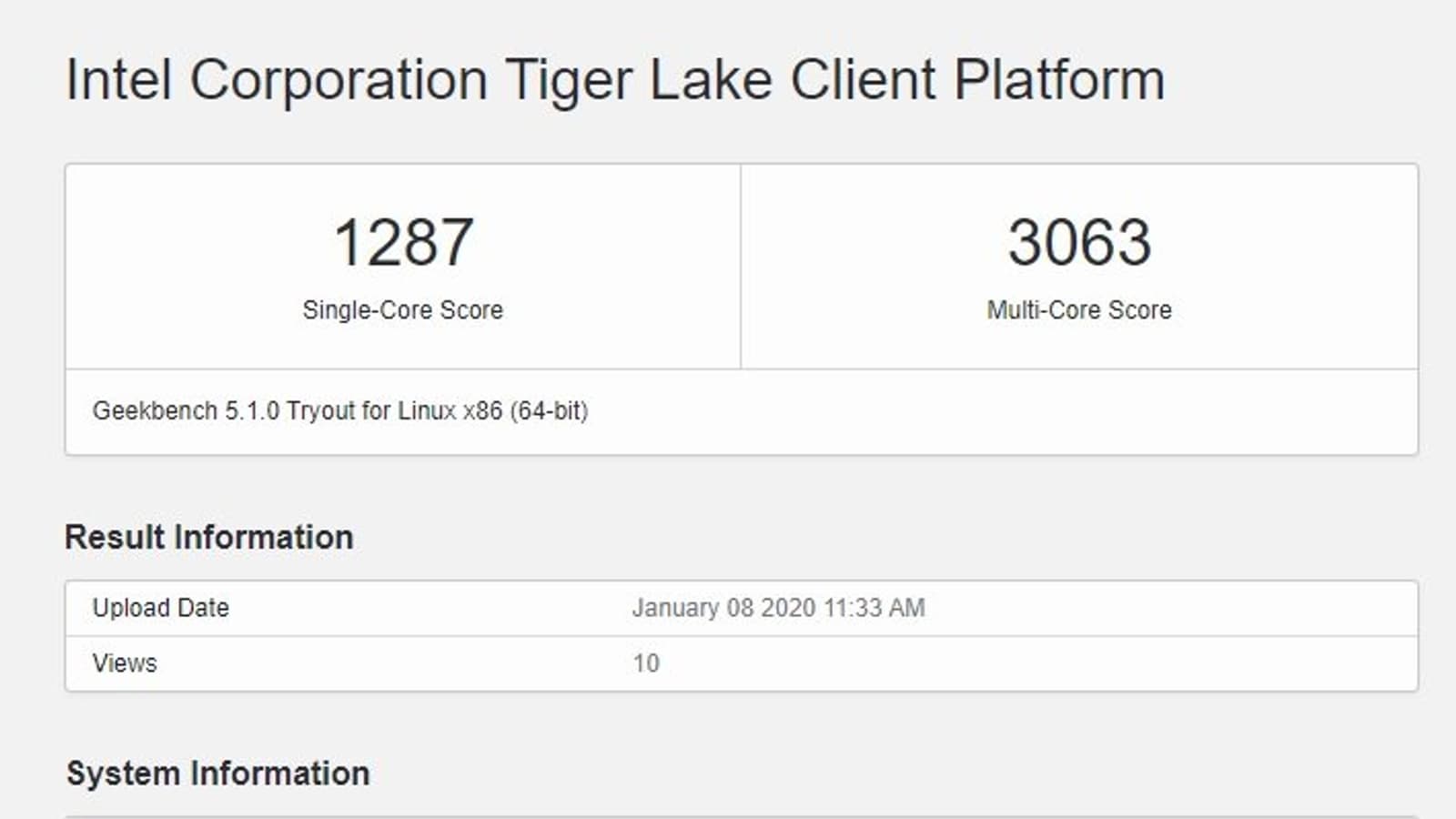
Task: Click the 1287 single-core score number
Action: click(x=403, y=243)
